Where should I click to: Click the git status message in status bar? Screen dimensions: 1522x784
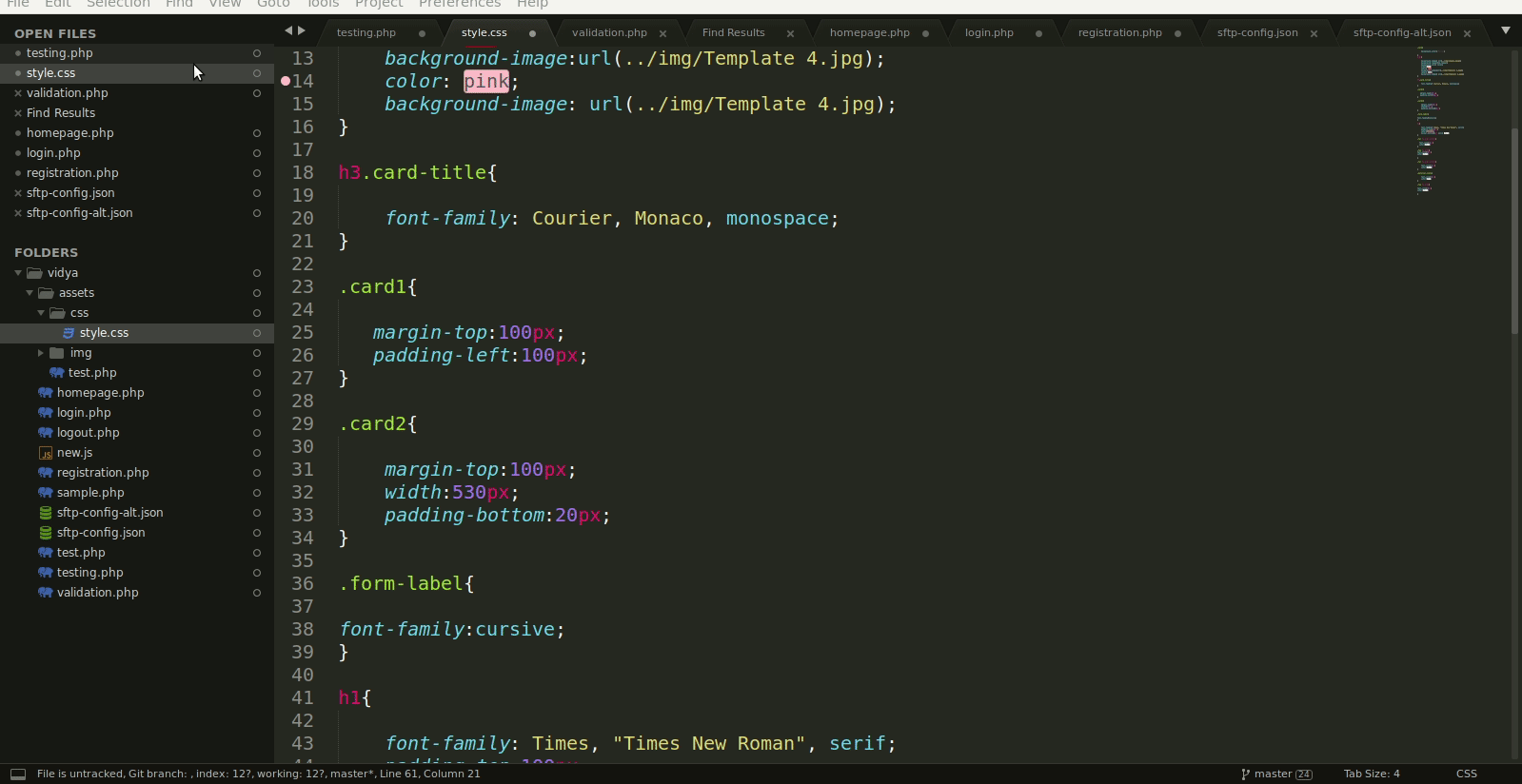(x=258, y=774)
